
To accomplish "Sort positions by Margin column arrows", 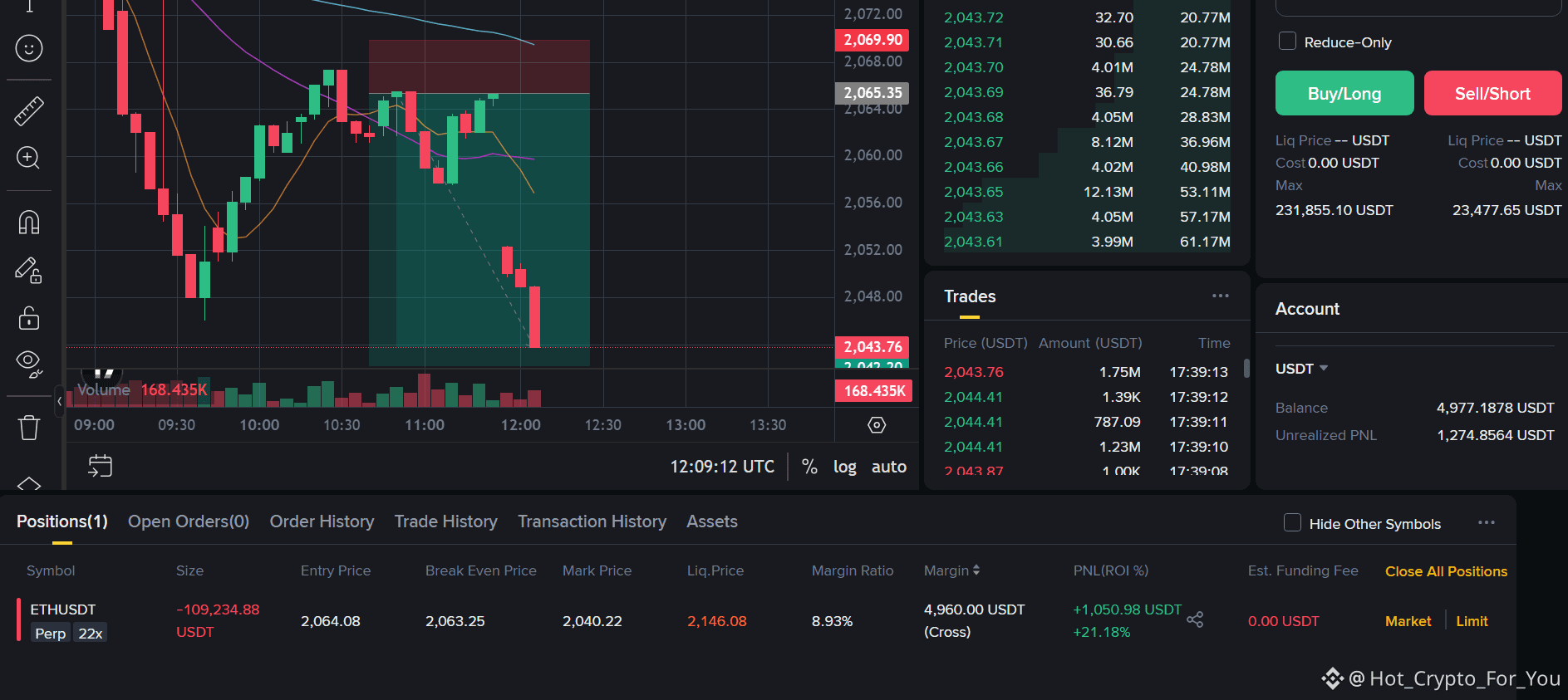I will click(x=976, y=570).
